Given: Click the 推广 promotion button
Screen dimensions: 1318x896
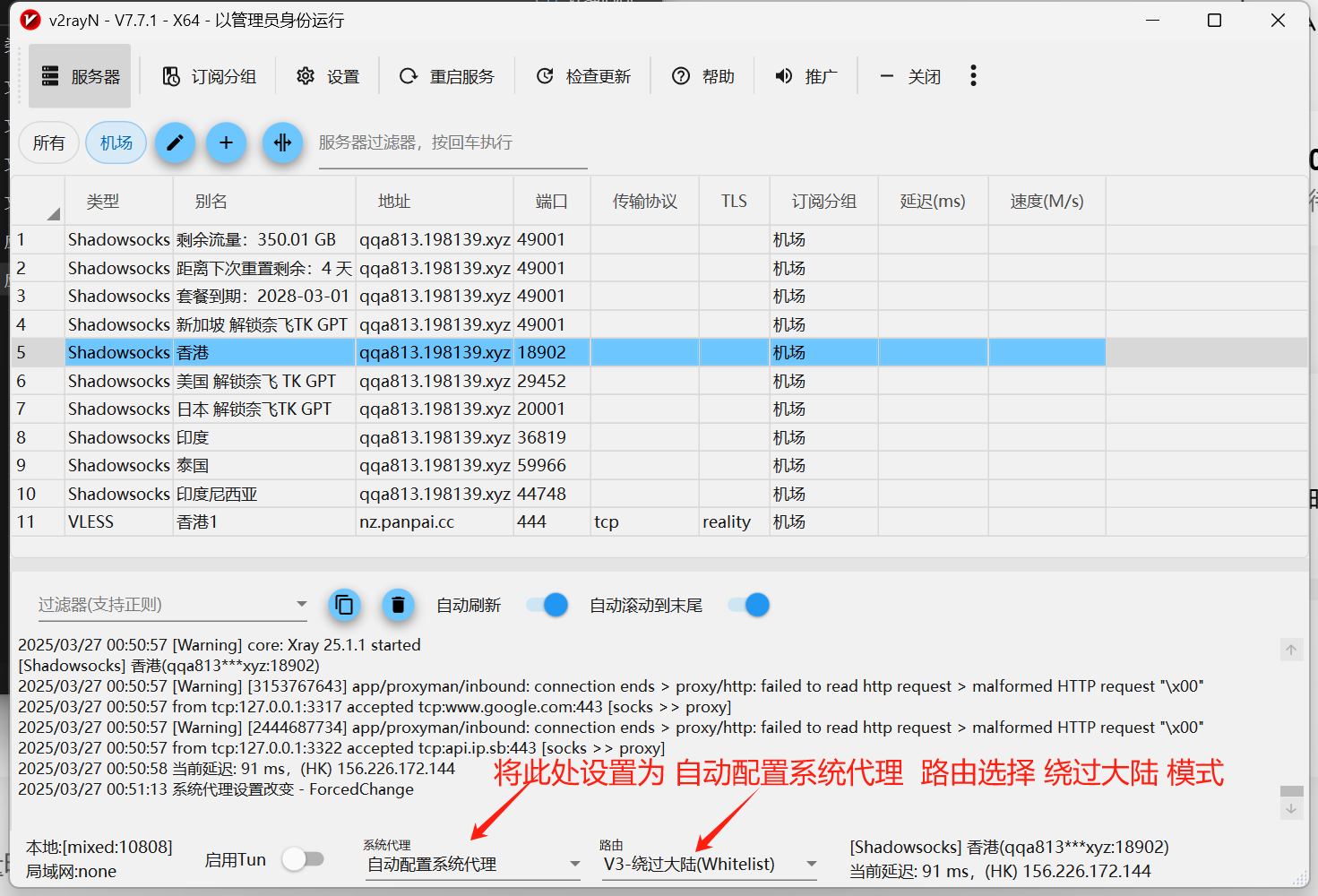Looking at the screenshot, I should 805,76.
